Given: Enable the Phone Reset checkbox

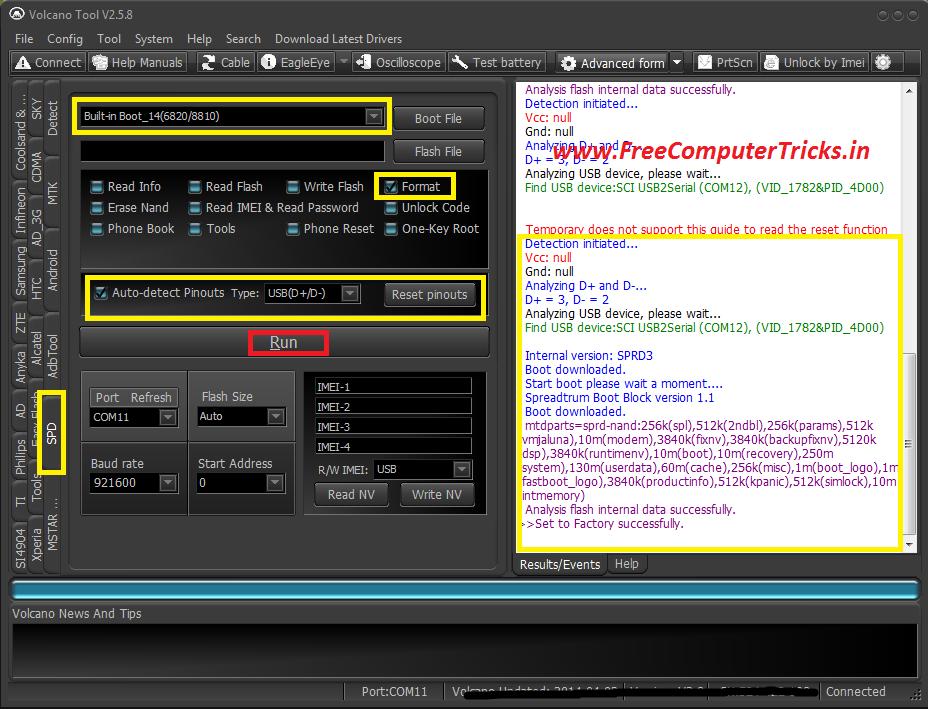Looking at the screenshot, I should pyautogui.click(x=293, y=229).
